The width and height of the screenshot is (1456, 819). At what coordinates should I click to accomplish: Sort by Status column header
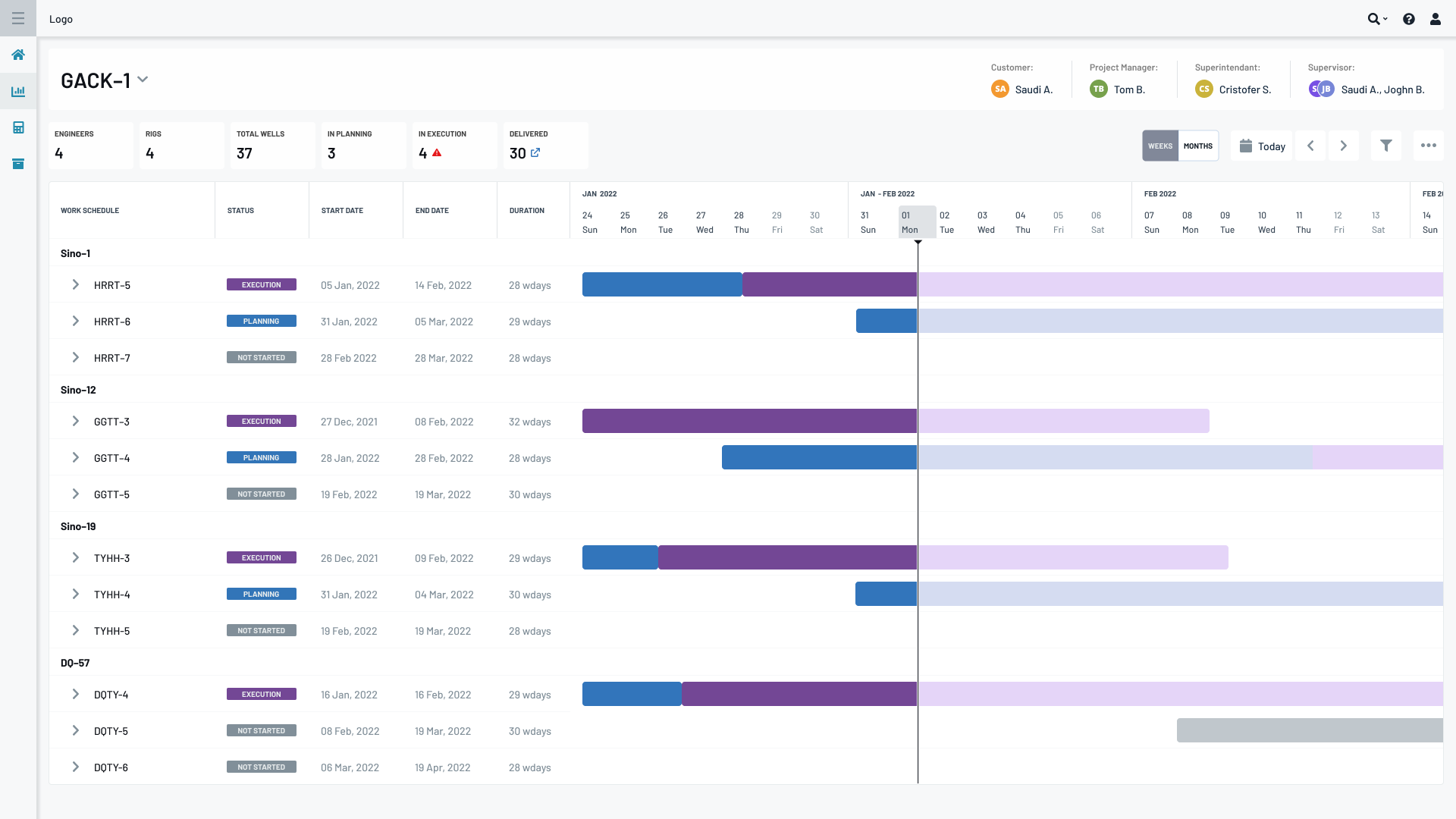[x=240, y=210]
